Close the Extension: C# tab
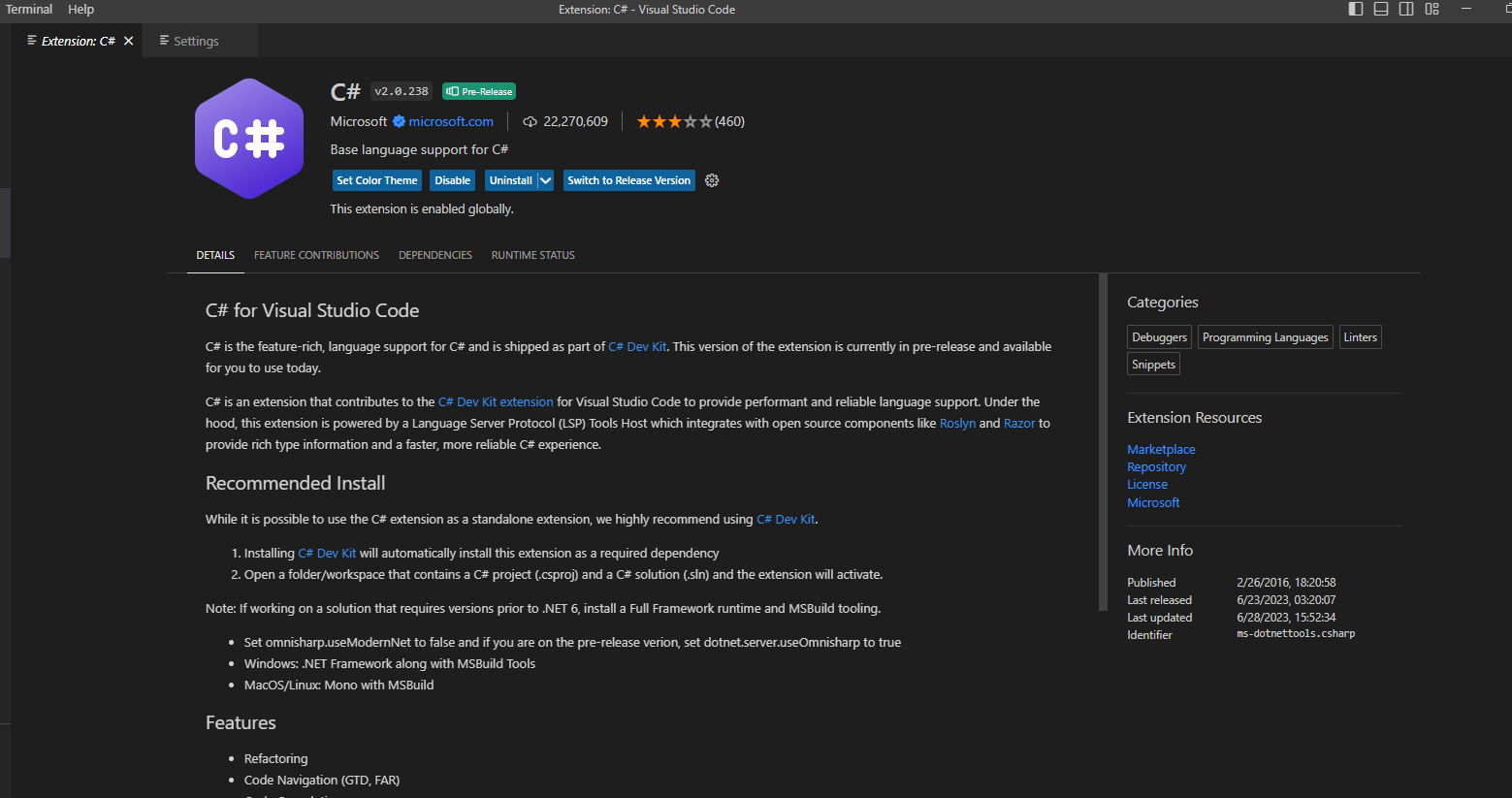 [128, 41]
